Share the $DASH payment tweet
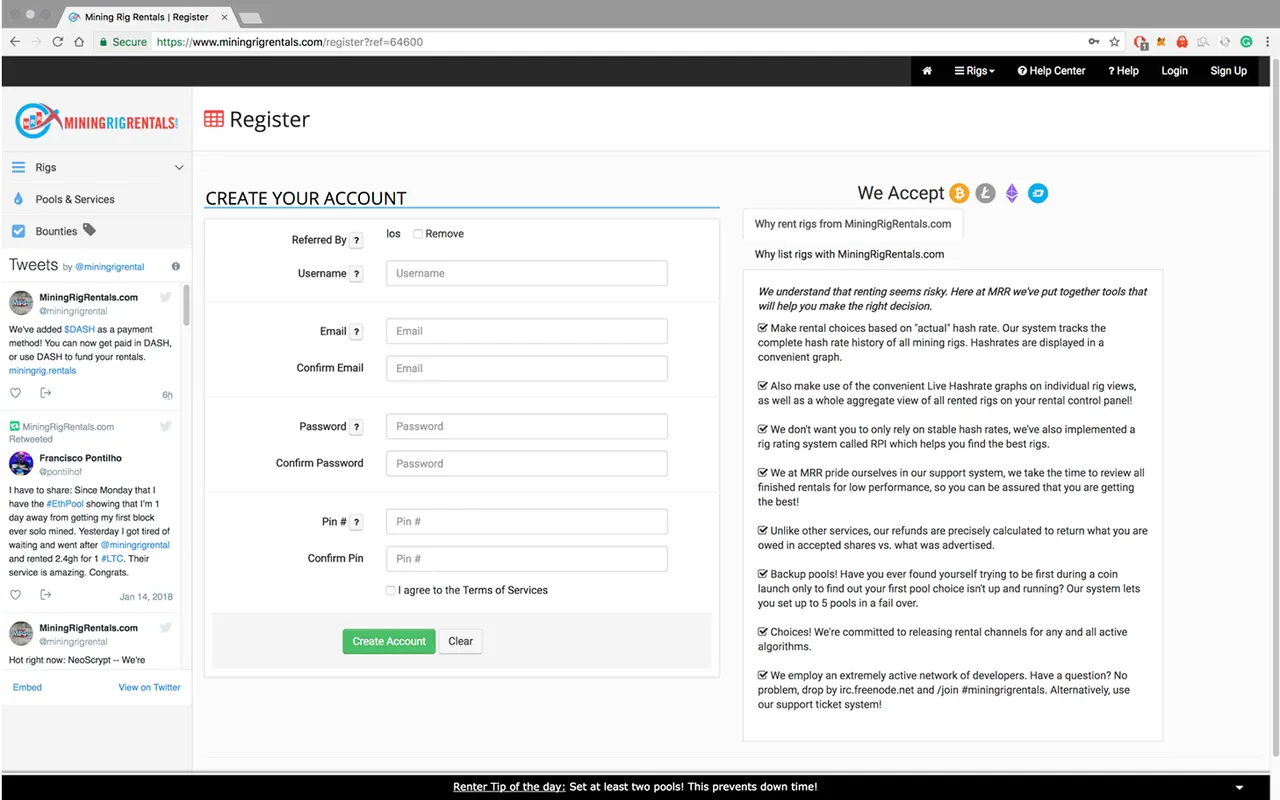Screen dimensions: 1280x800 45,393
